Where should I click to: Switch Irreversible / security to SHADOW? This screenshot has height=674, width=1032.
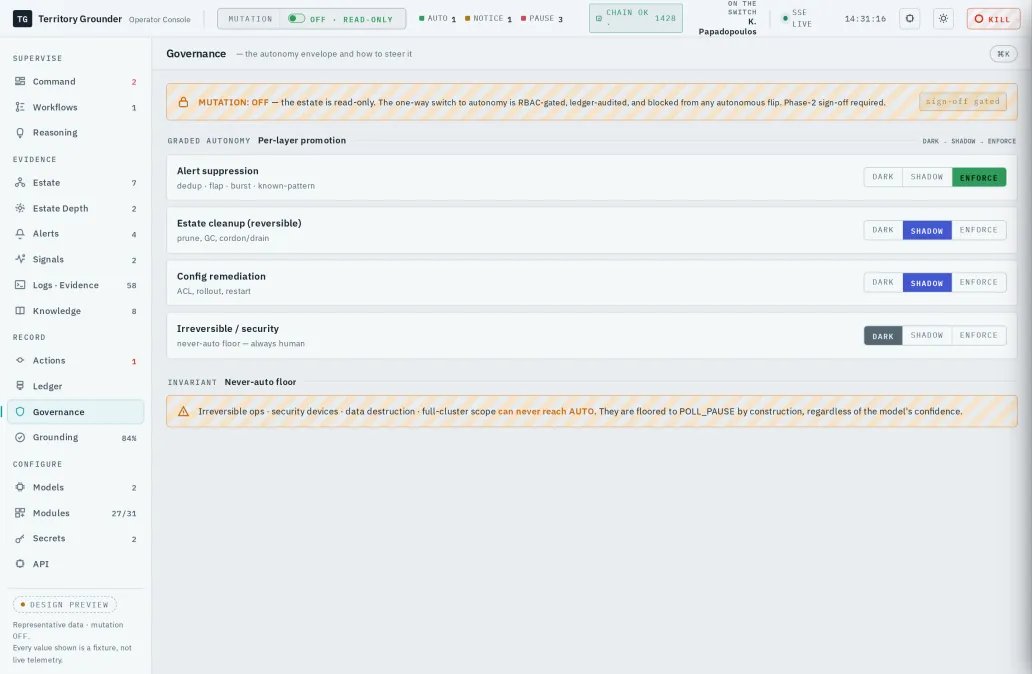(927, 335)
